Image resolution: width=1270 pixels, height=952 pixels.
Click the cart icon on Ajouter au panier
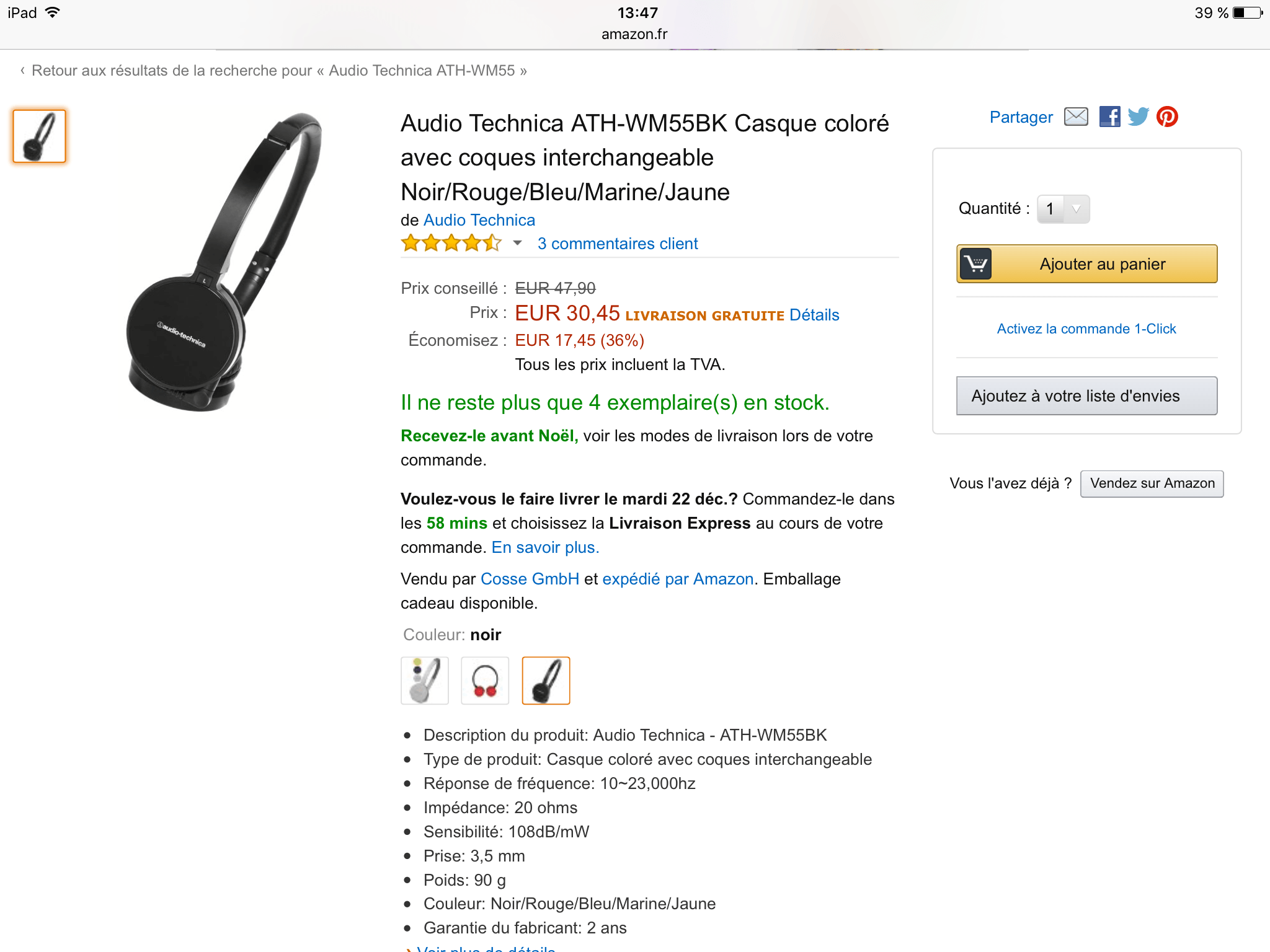[976, 264]
